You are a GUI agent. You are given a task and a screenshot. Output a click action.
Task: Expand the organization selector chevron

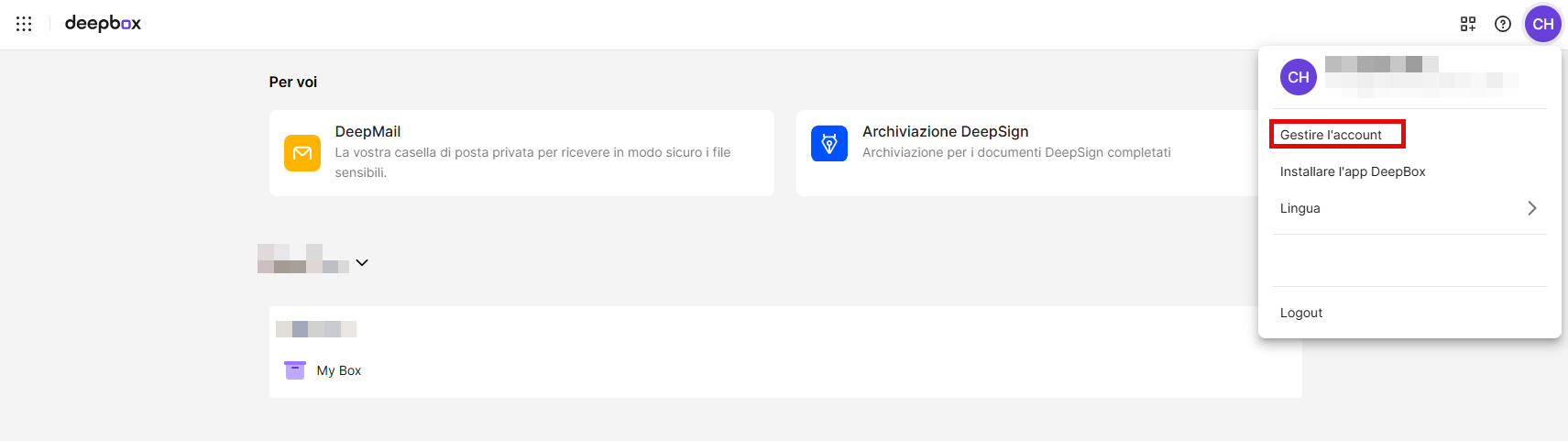click(x=362, y=263)
